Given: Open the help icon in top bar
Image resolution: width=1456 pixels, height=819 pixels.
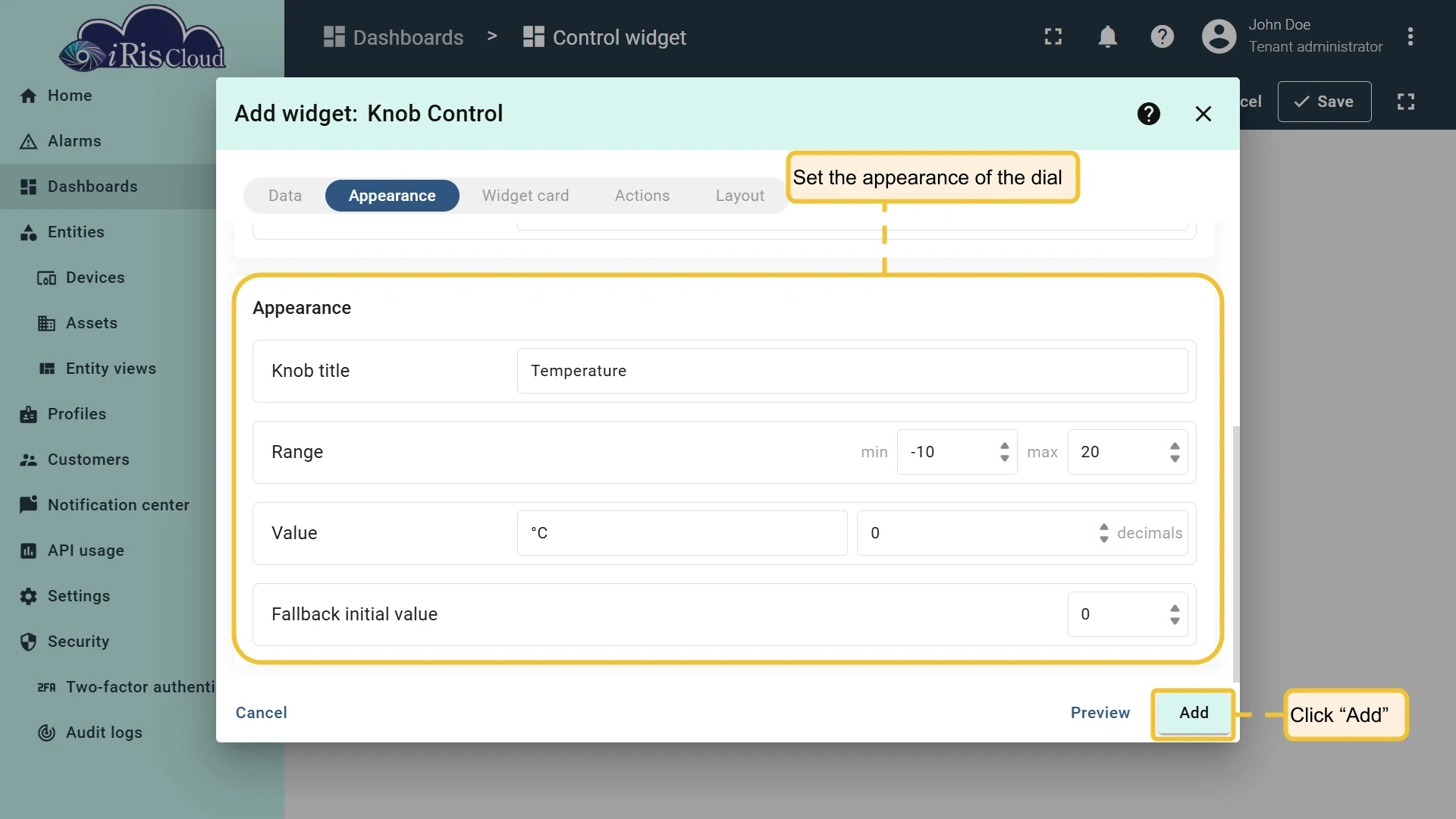Looking at the screenshot, I should pyautogui.click(x=1163, y=36).
